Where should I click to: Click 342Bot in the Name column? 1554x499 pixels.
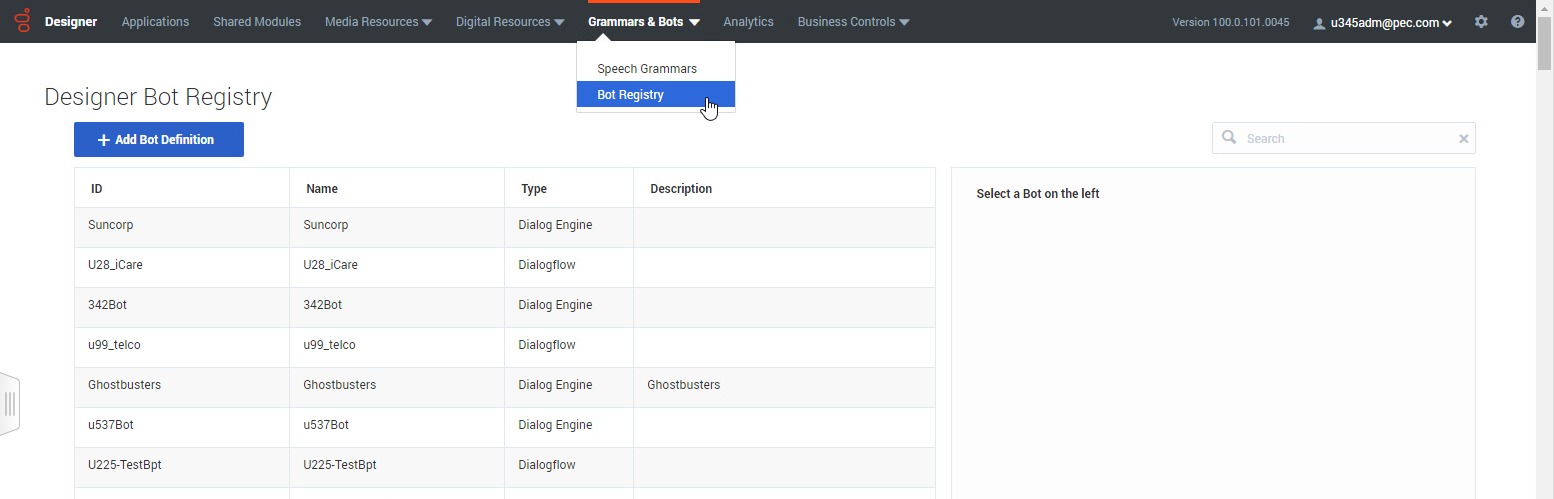[x=322, y=305]
